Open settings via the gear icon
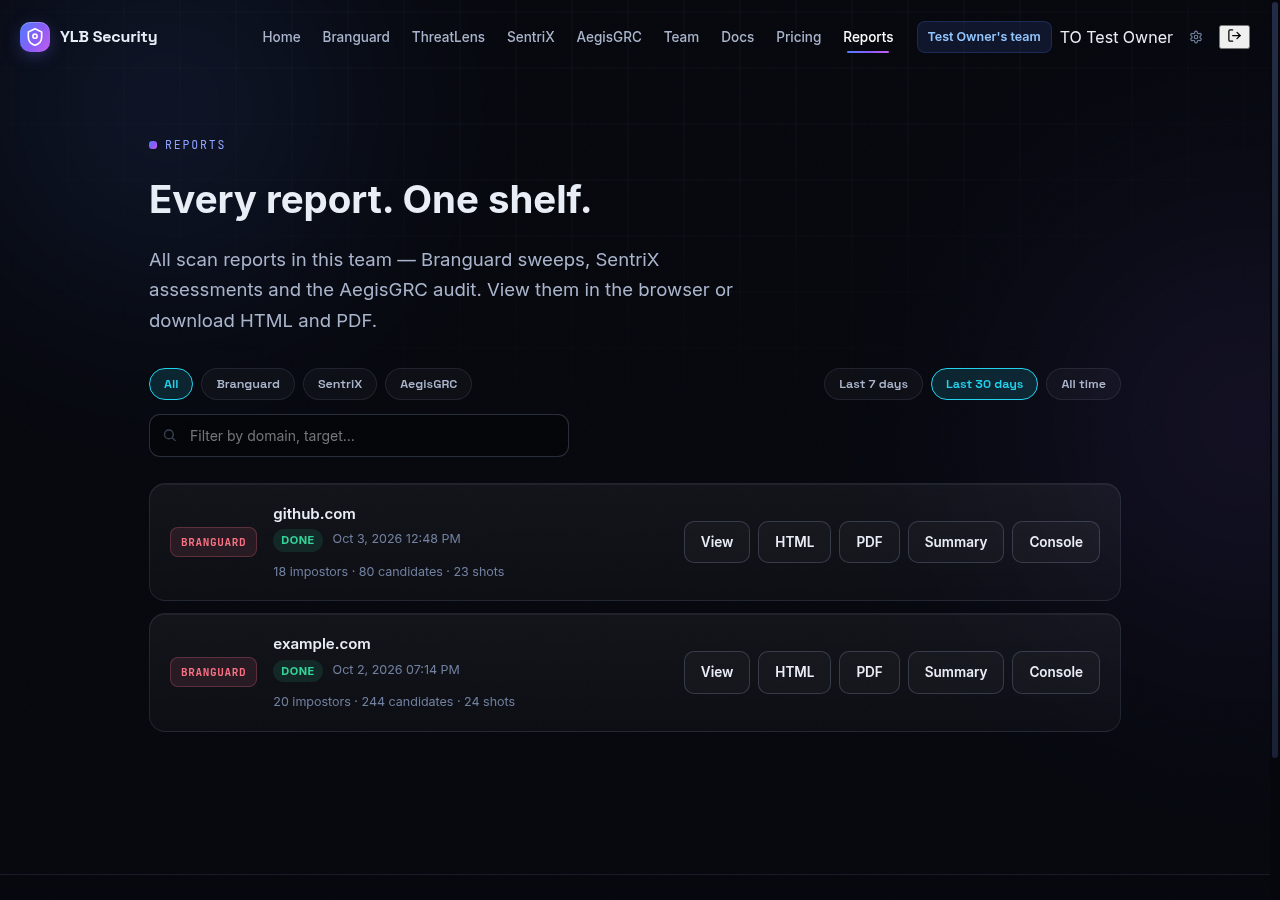 click(1196, 37)
